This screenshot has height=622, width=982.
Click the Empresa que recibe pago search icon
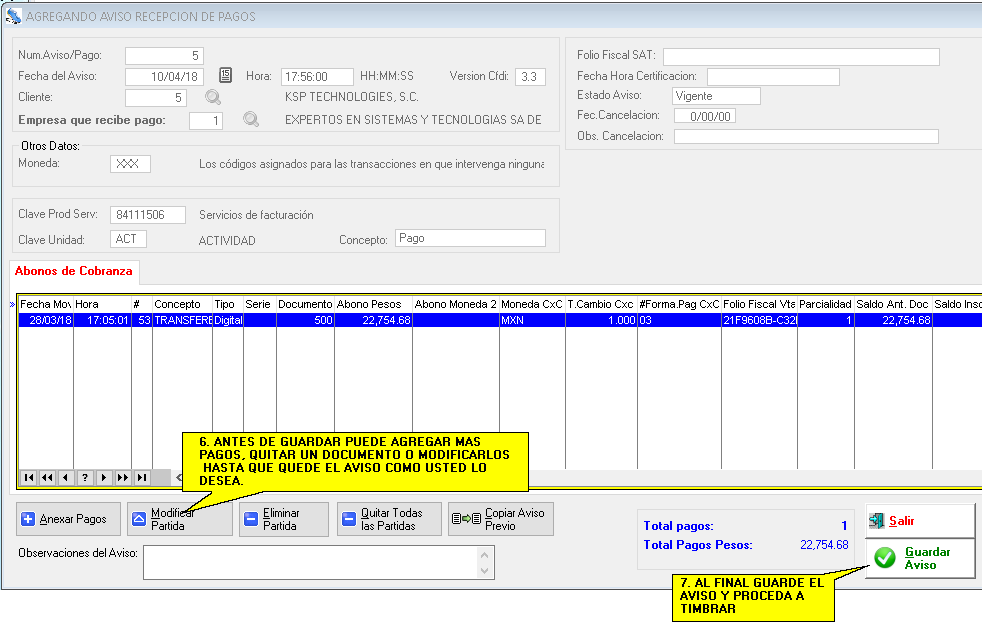251,120
